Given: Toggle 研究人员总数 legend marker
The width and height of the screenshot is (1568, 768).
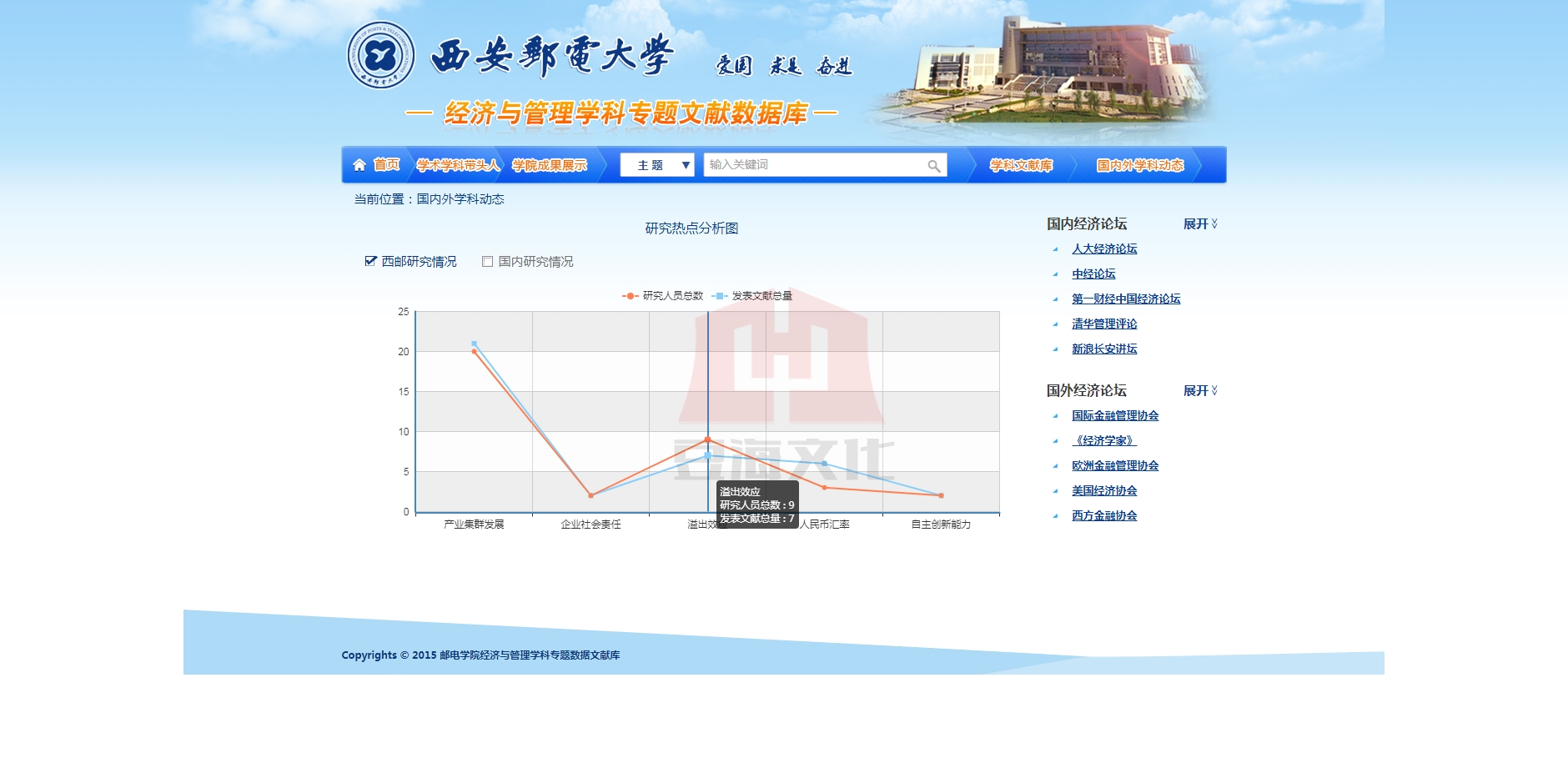Looking at the screenshot, I should click(630, 296).
